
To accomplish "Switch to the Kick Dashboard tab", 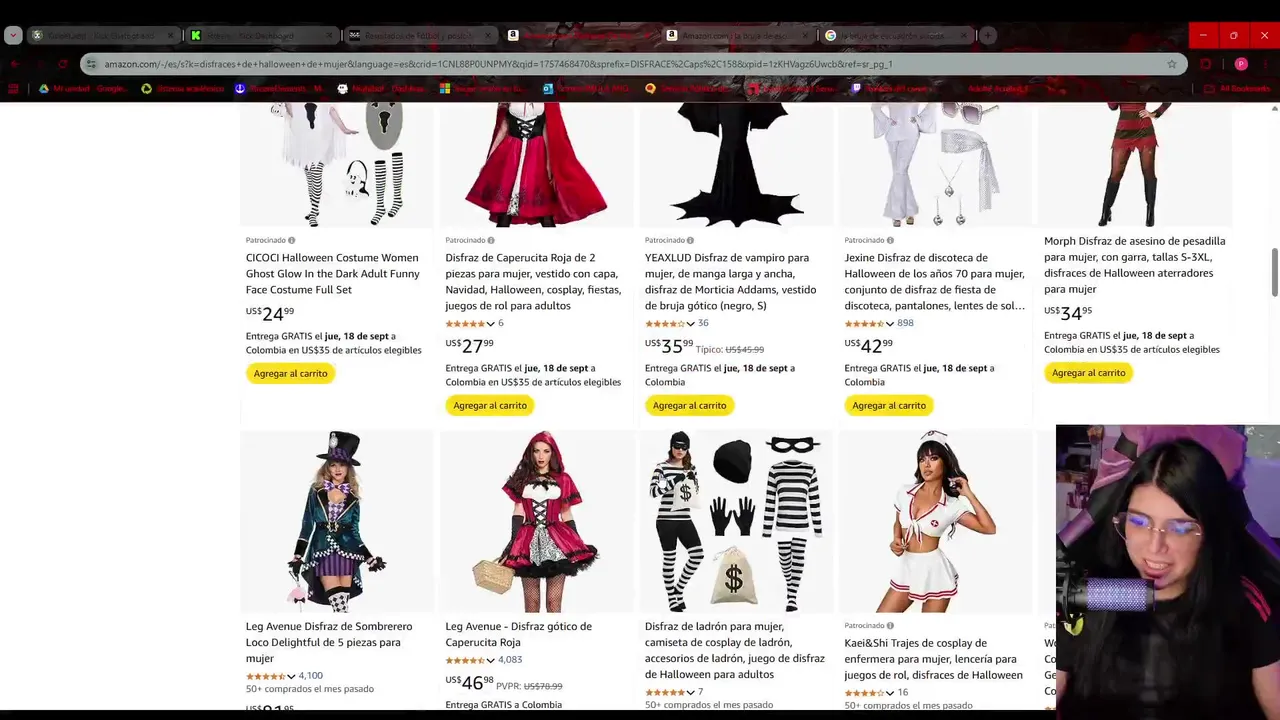I will [x=258, y=36].
